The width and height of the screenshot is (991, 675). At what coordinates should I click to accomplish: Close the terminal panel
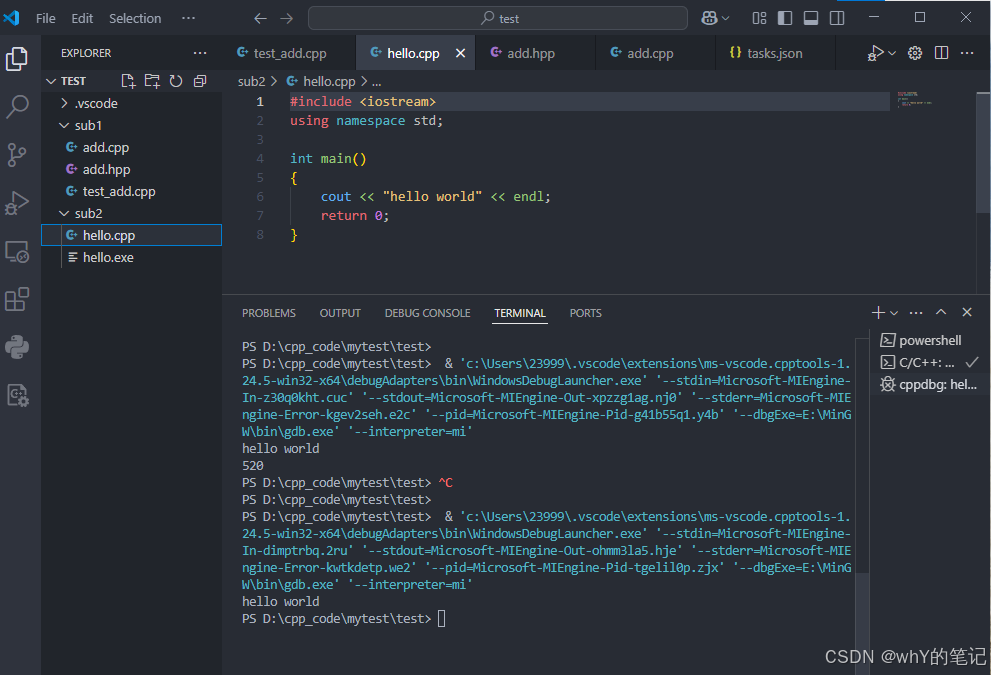967,312
